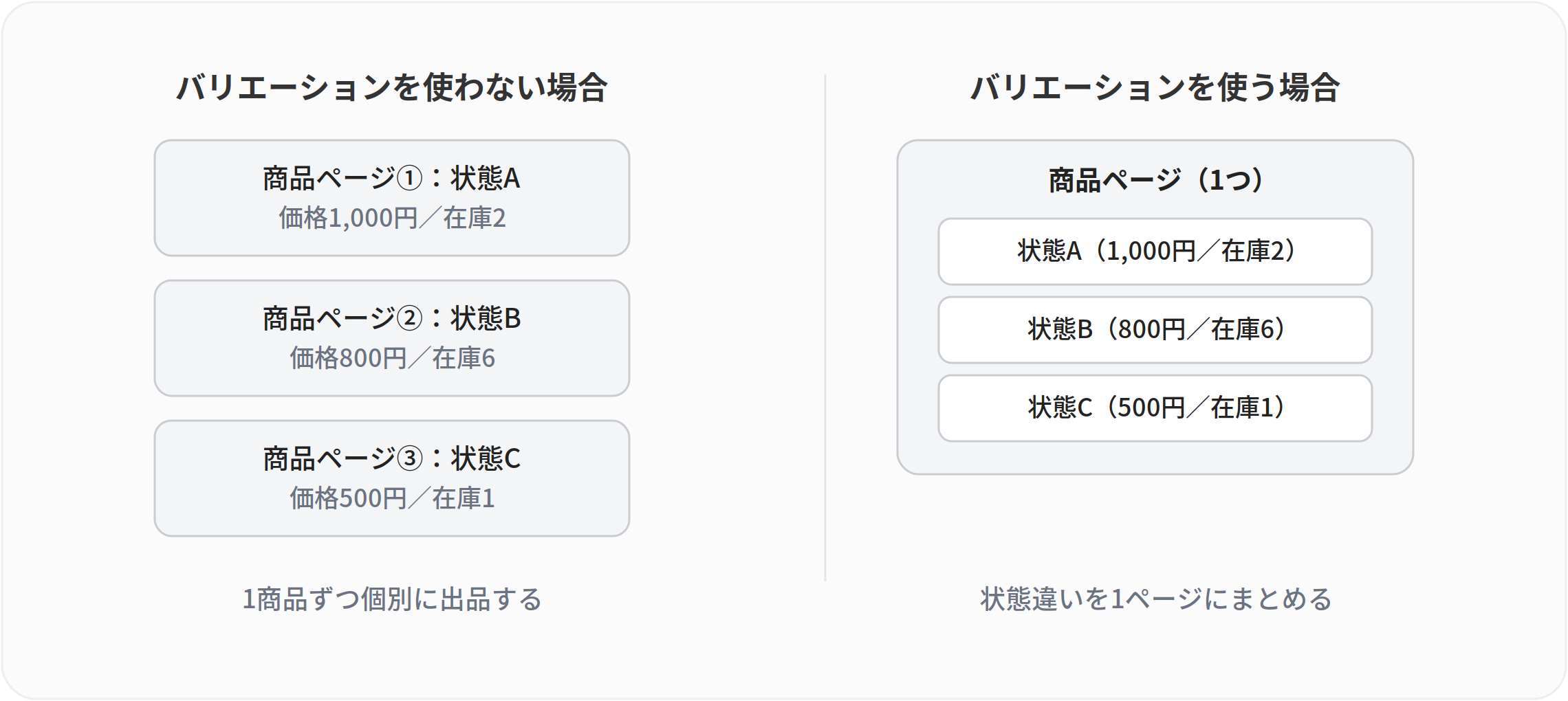Click 価格1,000円／在庫2 text
The height and width of the screenshot is (701, 1568).
coord(392,218)
